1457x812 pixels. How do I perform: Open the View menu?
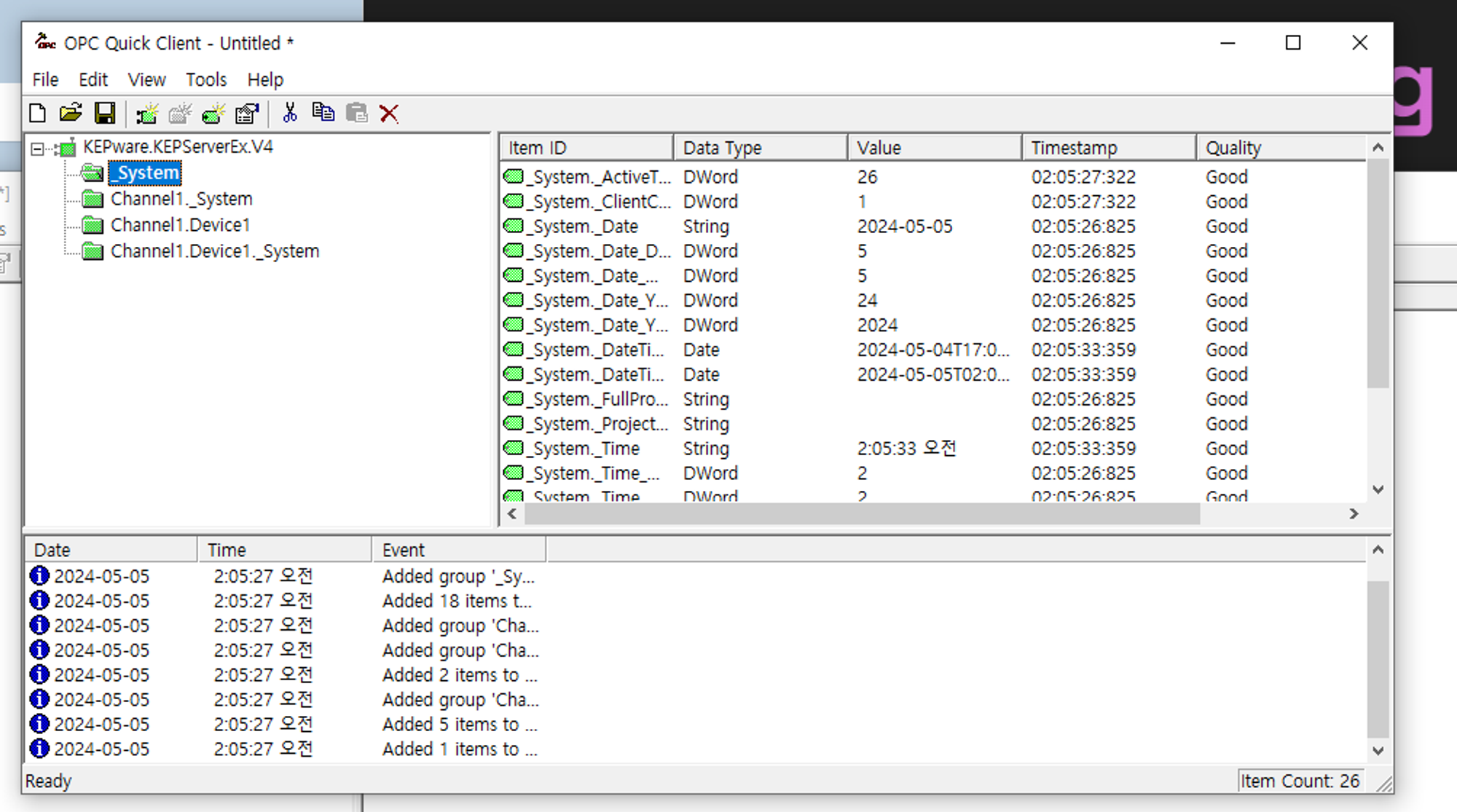(x=146, y=79)
